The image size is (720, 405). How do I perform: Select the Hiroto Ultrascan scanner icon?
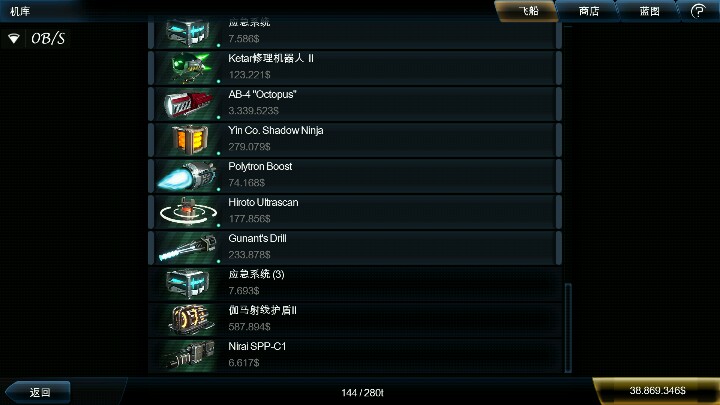(188, 212)
